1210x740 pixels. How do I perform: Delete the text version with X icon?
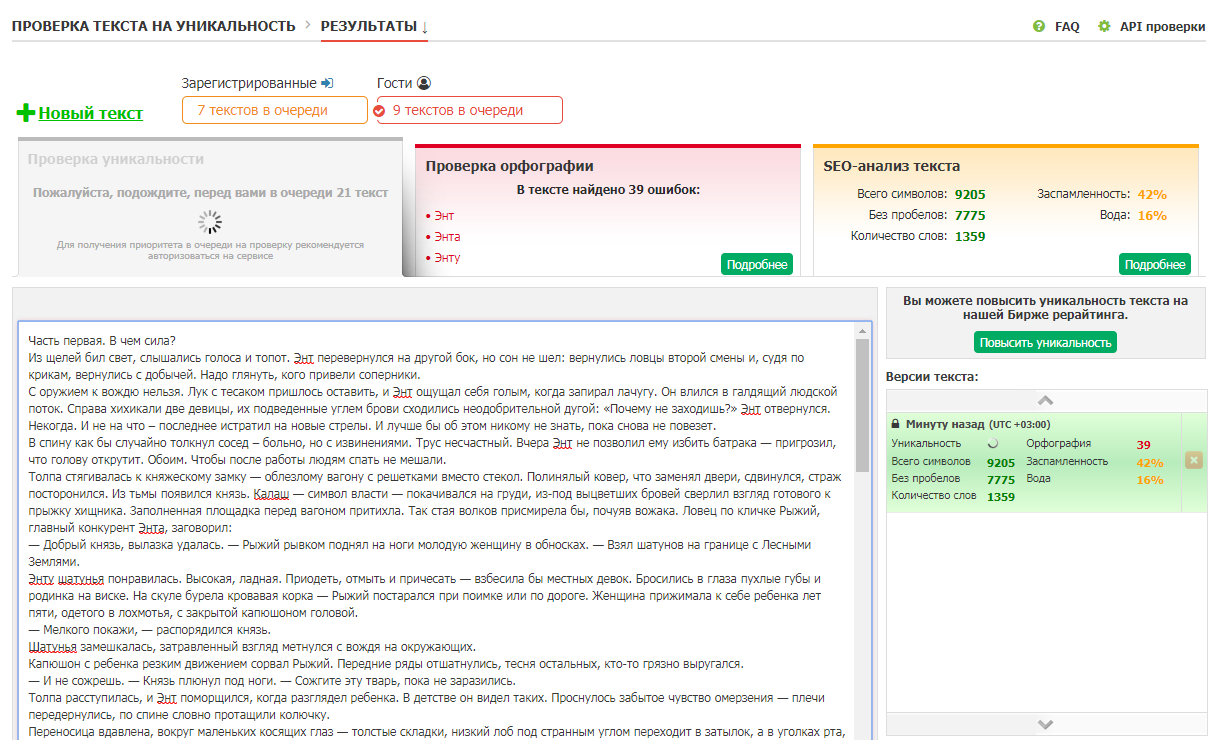[x=1193, y=460]
